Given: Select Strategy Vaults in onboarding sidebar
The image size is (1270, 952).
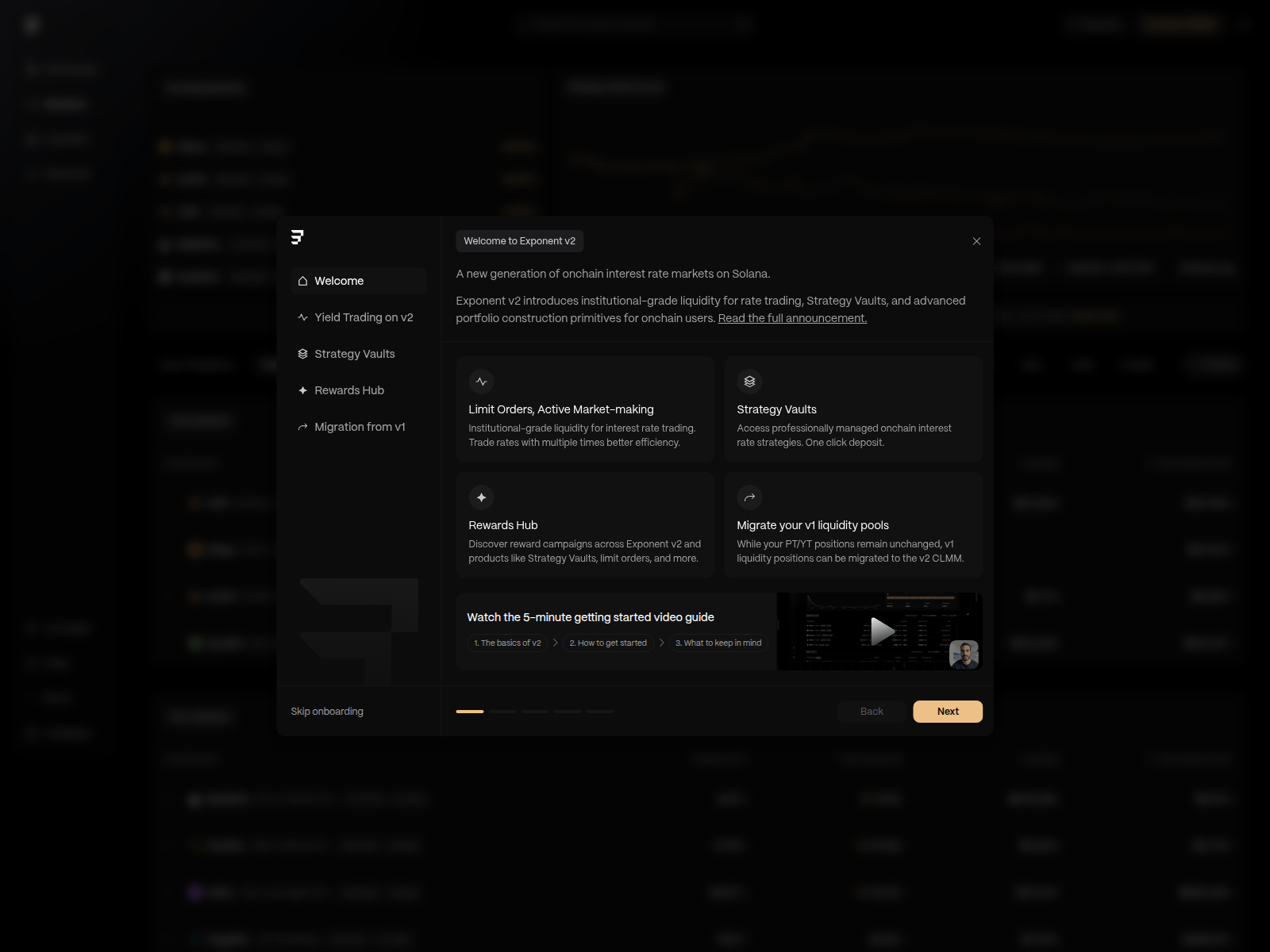Looking at the screenshot, I should pos(359,354).
